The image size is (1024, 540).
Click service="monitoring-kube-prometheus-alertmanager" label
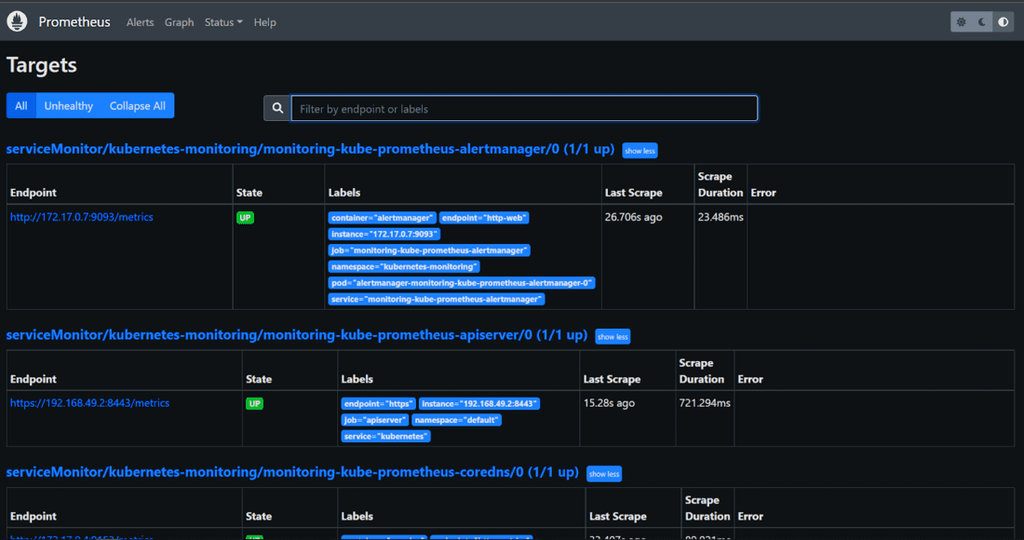pyautogui.click(x=436, y=299)
